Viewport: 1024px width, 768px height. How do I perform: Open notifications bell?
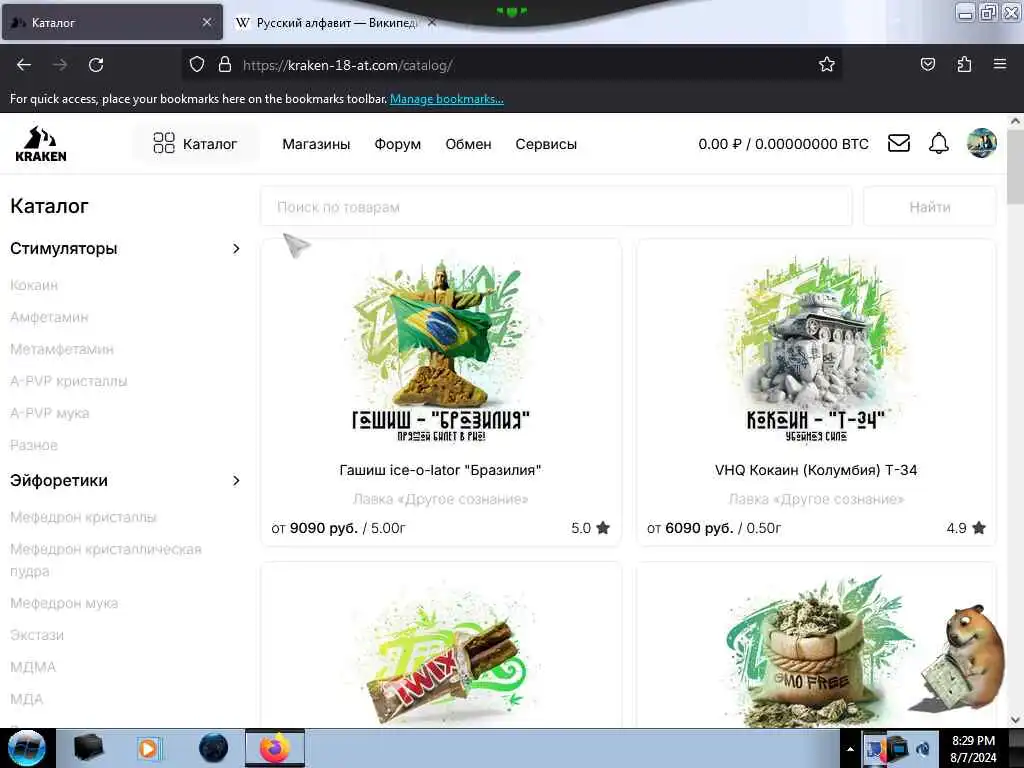(939, 143)
